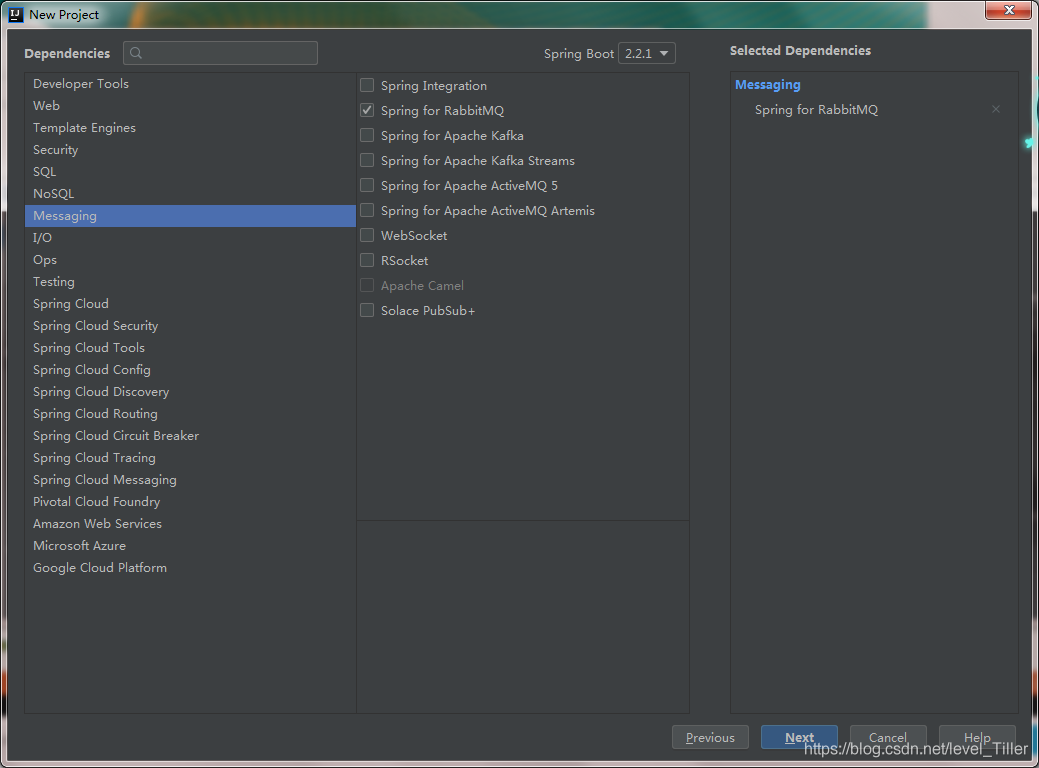Open the Pivotal Cloud Foundry category
The width and height of the screenshot is (1039, 768).
(x=190, y=502)
